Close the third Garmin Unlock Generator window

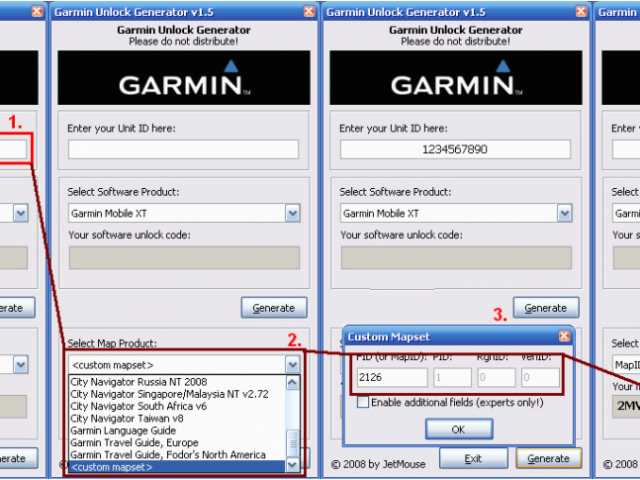581,11
